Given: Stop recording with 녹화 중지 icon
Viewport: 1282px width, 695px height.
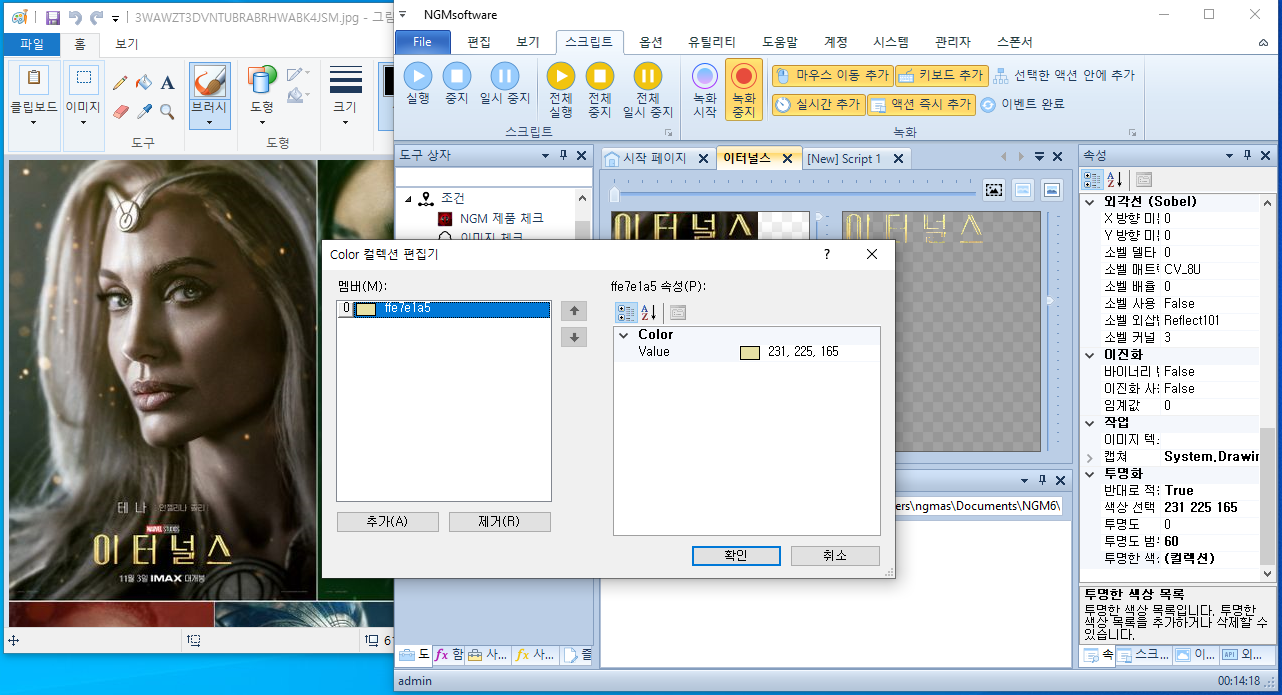Looking at the screenshot, I should pyautogui.click(x=744, y=76).
